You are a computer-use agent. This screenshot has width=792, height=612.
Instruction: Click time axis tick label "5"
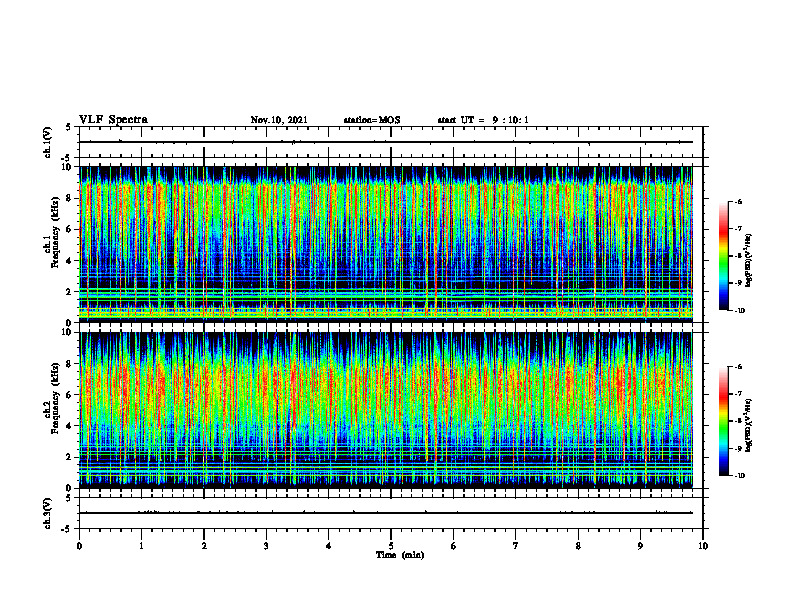coord(391,546)
